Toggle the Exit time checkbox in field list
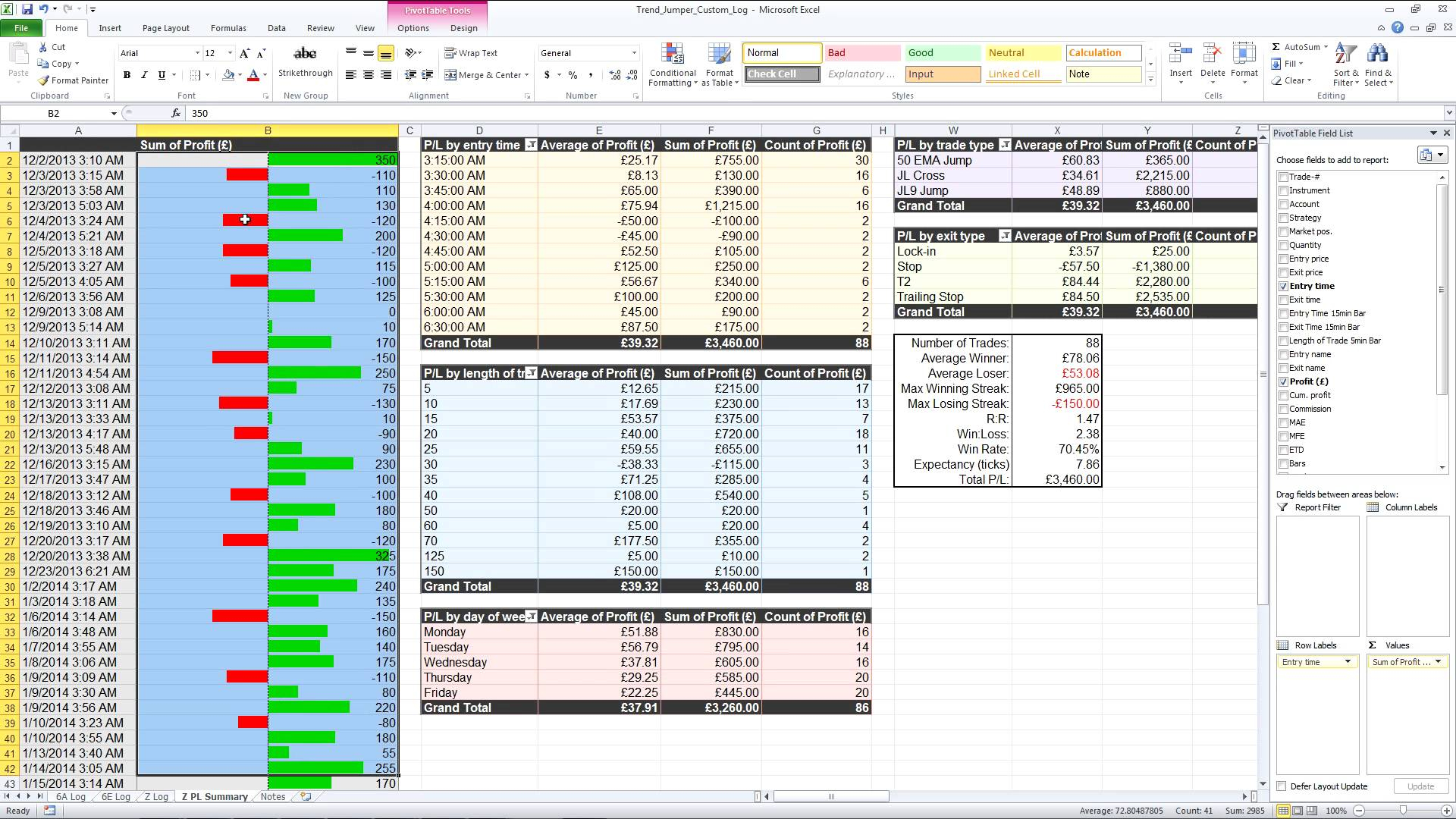Viewport: 1456px width, 819px height. tap(1283, 300)
